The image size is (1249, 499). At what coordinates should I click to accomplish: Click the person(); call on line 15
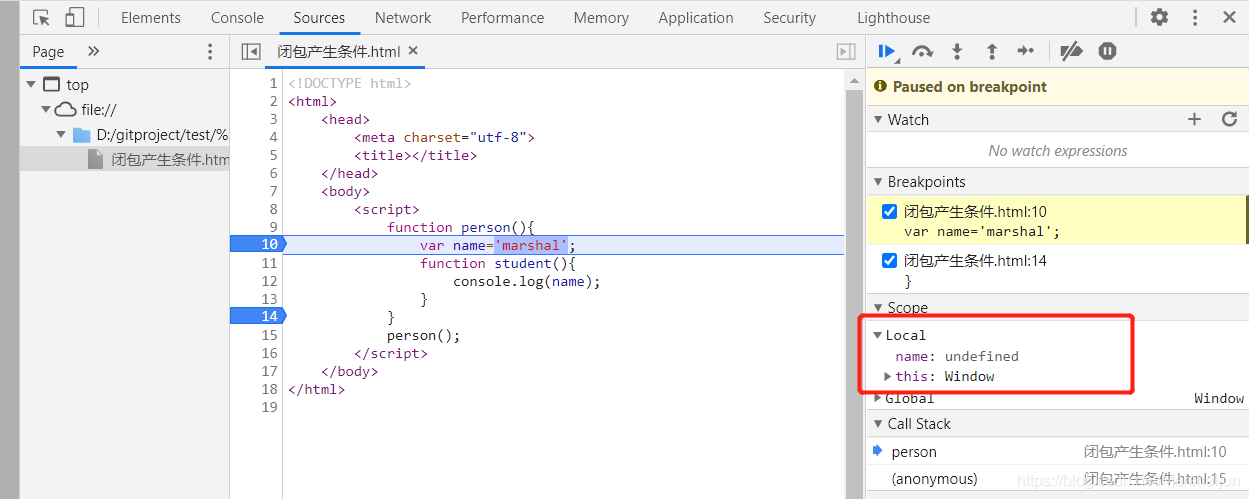pyautogui.click(x=423, y=335)
